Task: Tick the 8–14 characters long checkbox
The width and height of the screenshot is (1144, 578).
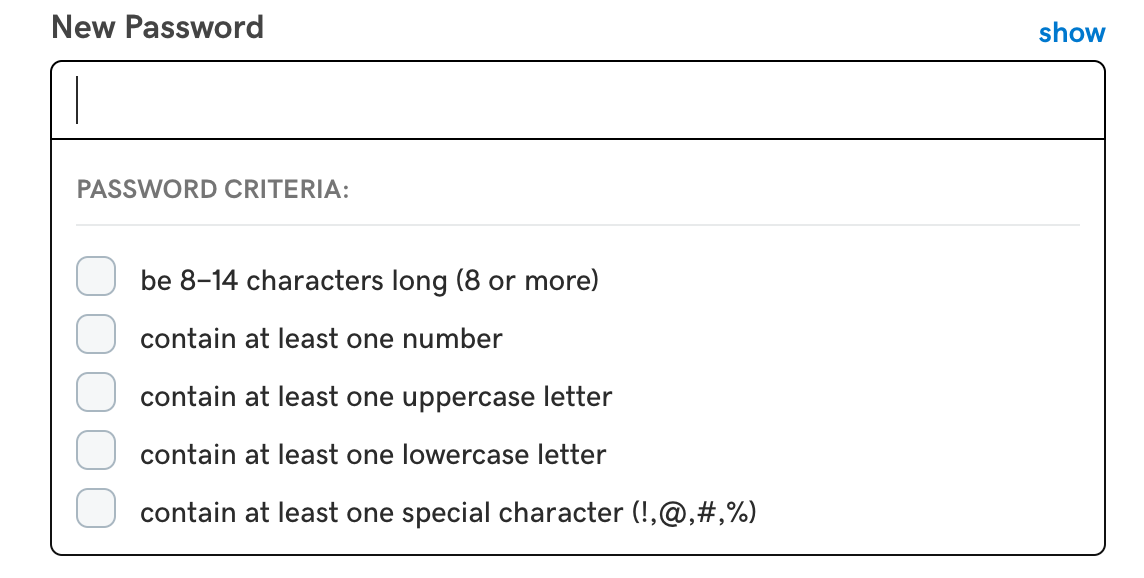Action: [97, 277]
